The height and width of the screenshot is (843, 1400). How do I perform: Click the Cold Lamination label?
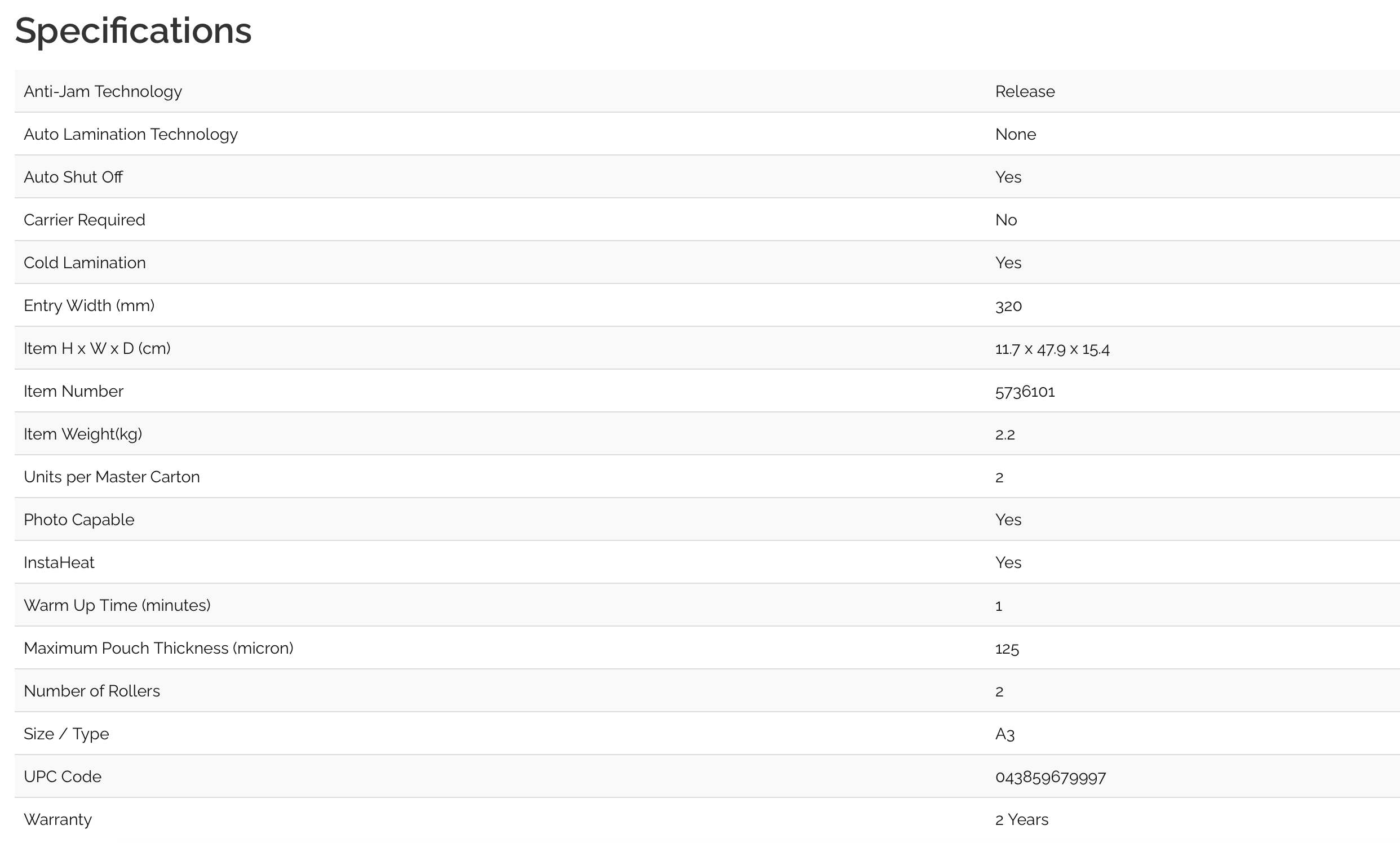85,263
